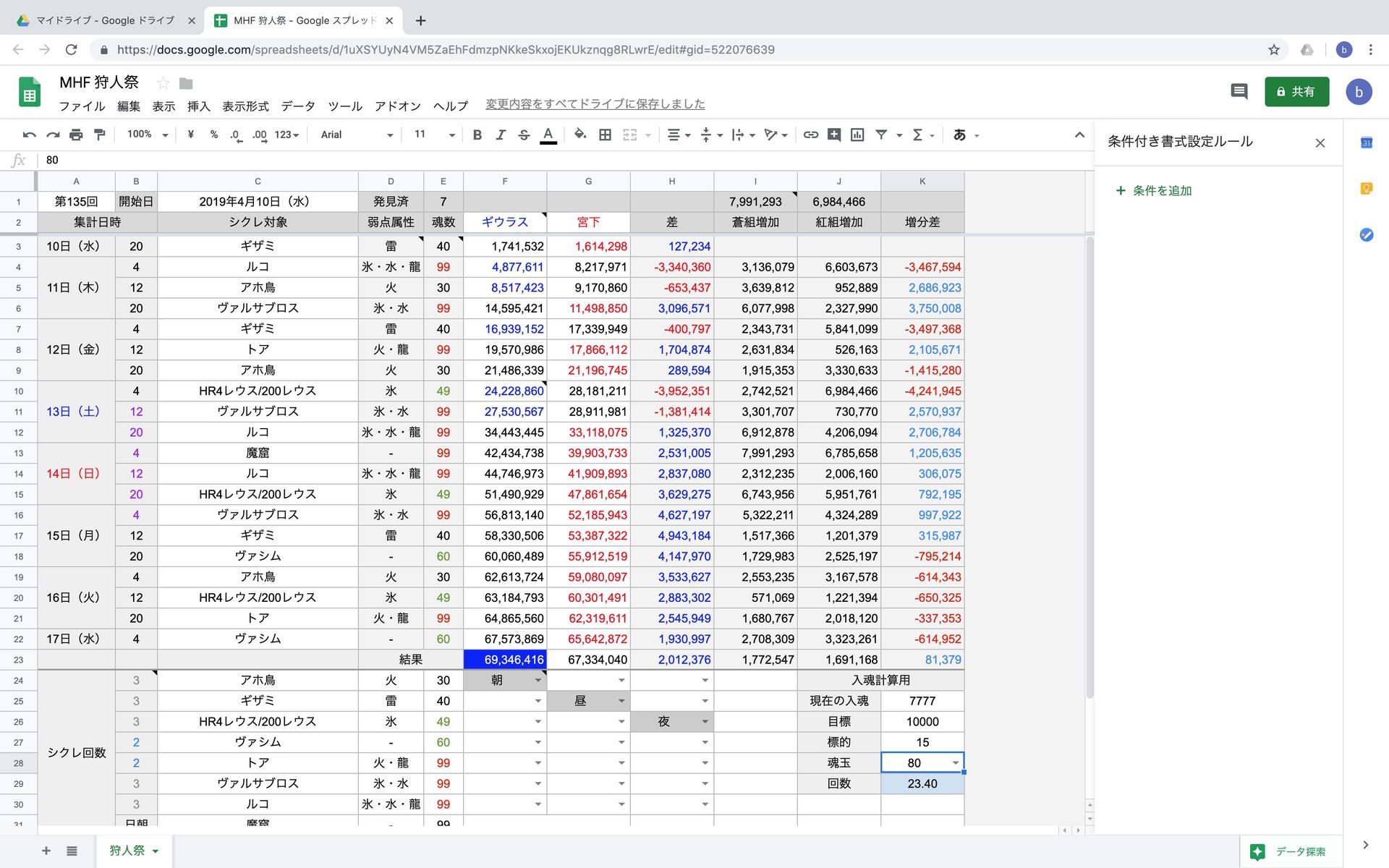Click 条件を追加 to add rule
Viewport: 1389px width, 868px height.
pos(1154,191)
